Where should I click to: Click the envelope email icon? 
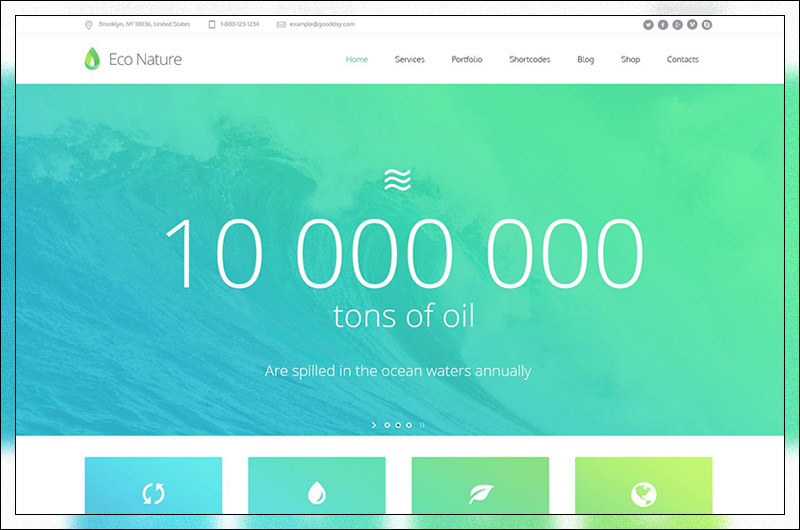point(281,24)
